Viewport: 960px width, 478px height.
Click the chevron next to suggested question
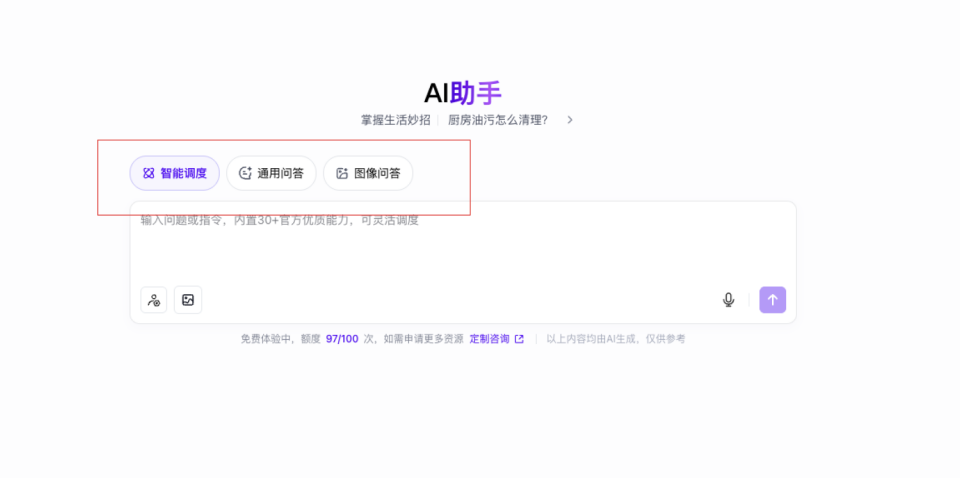[570, 120]
